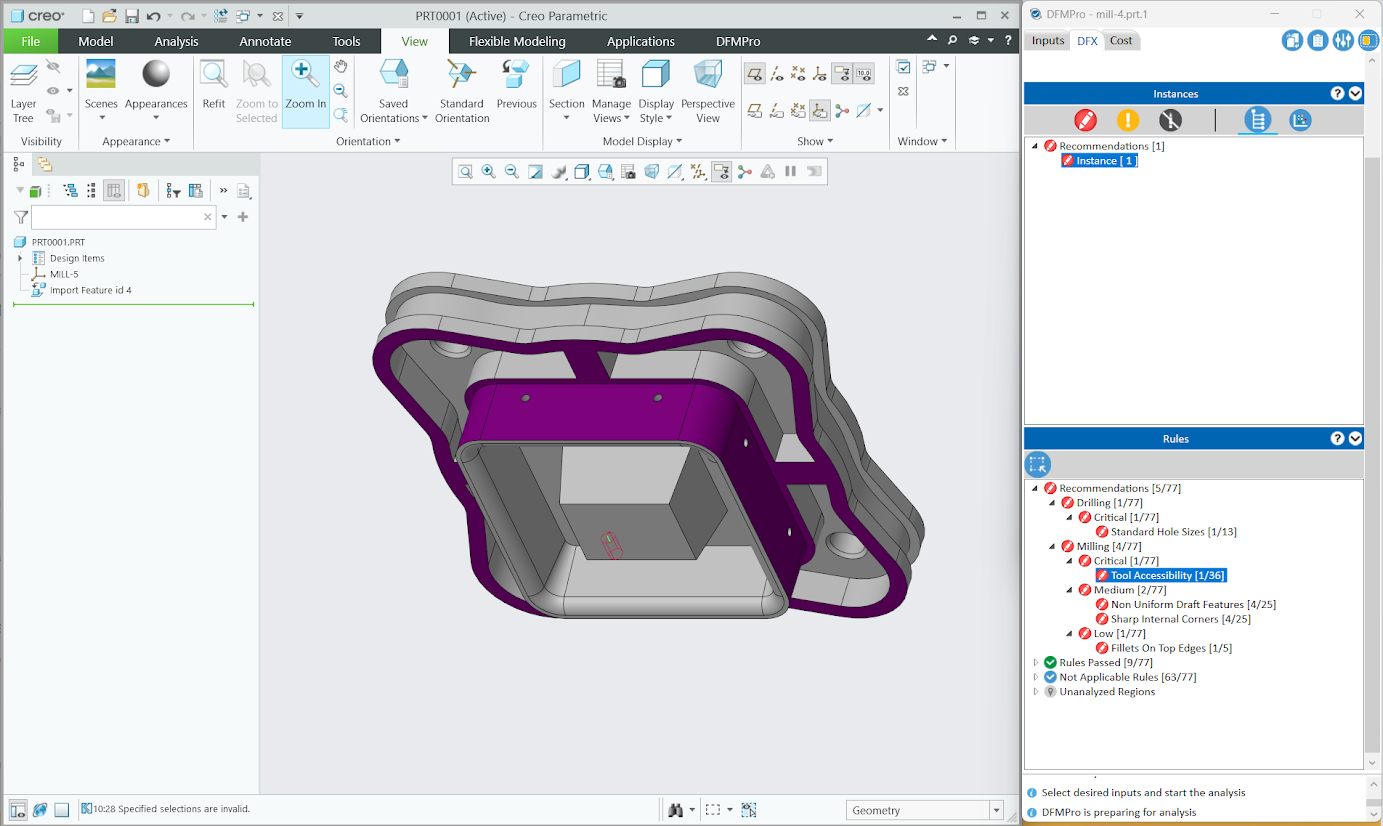The image size is (1383, 826).
Task: Expand the Rules Passed node
Action: (x=1036, y=662)
